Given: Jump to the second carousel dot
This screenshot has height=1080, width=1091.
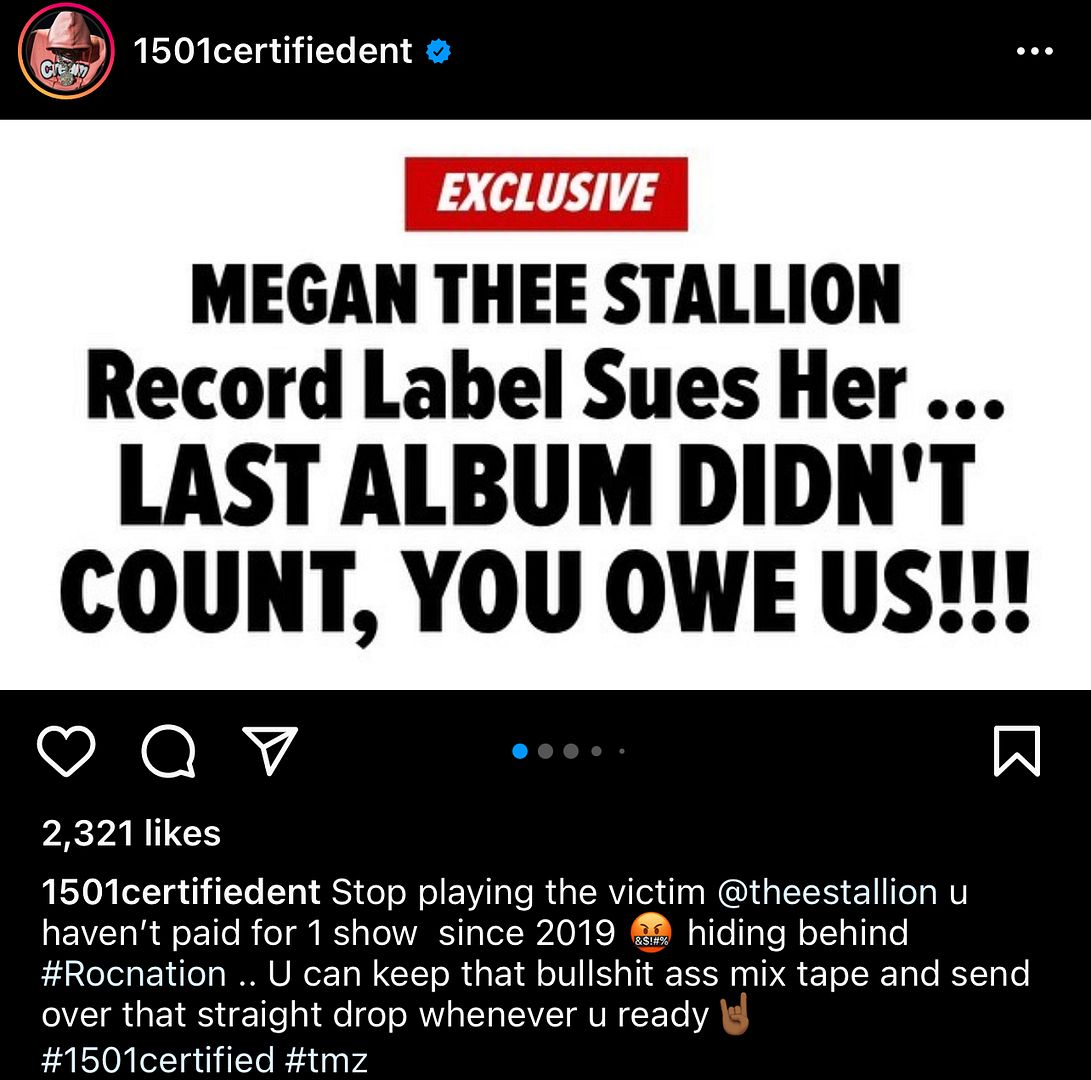Looking at the screenshot, I should pos(546,751).
